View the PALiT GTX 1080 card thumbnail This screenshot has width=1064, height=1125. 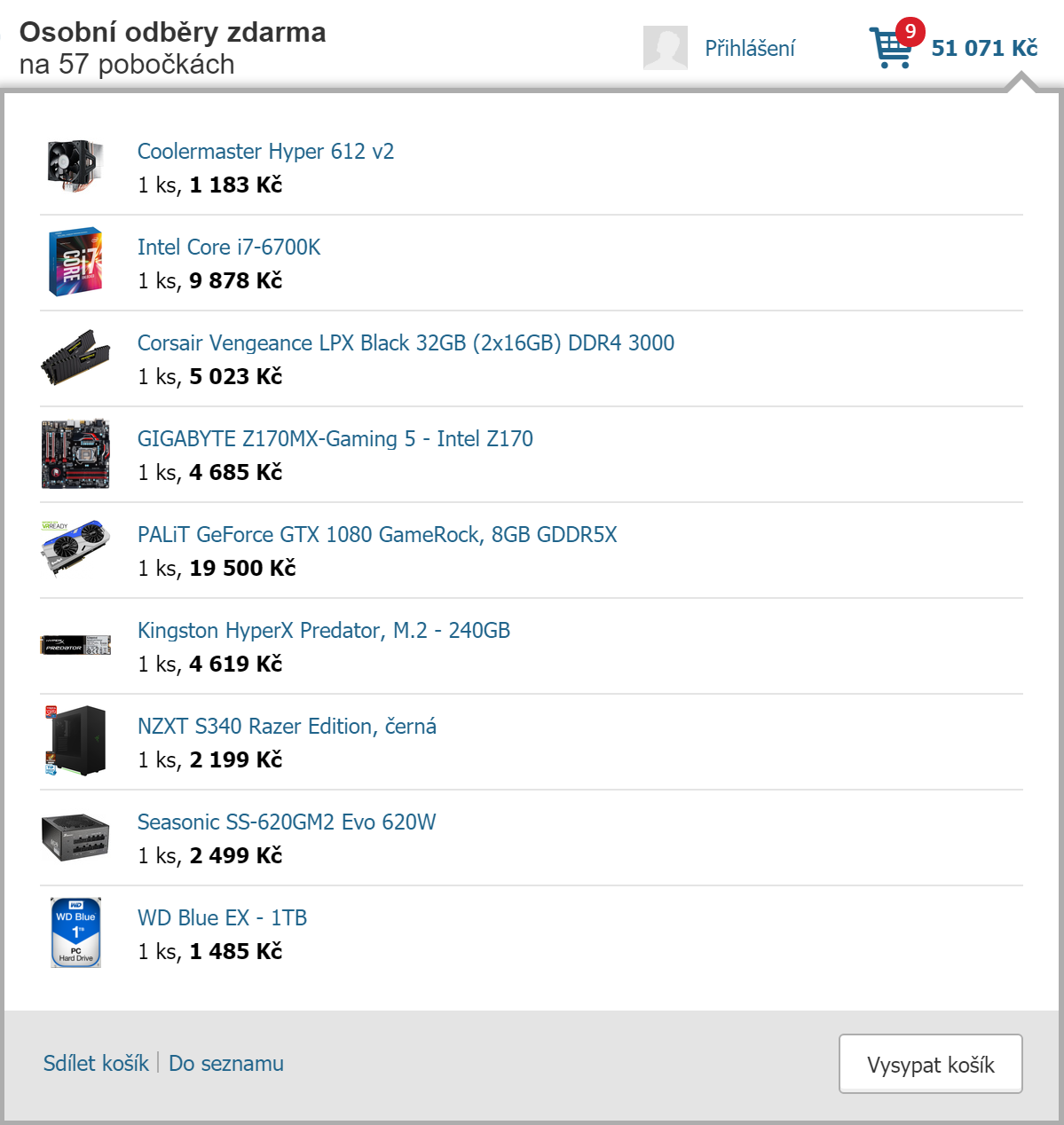pos(76,548)
